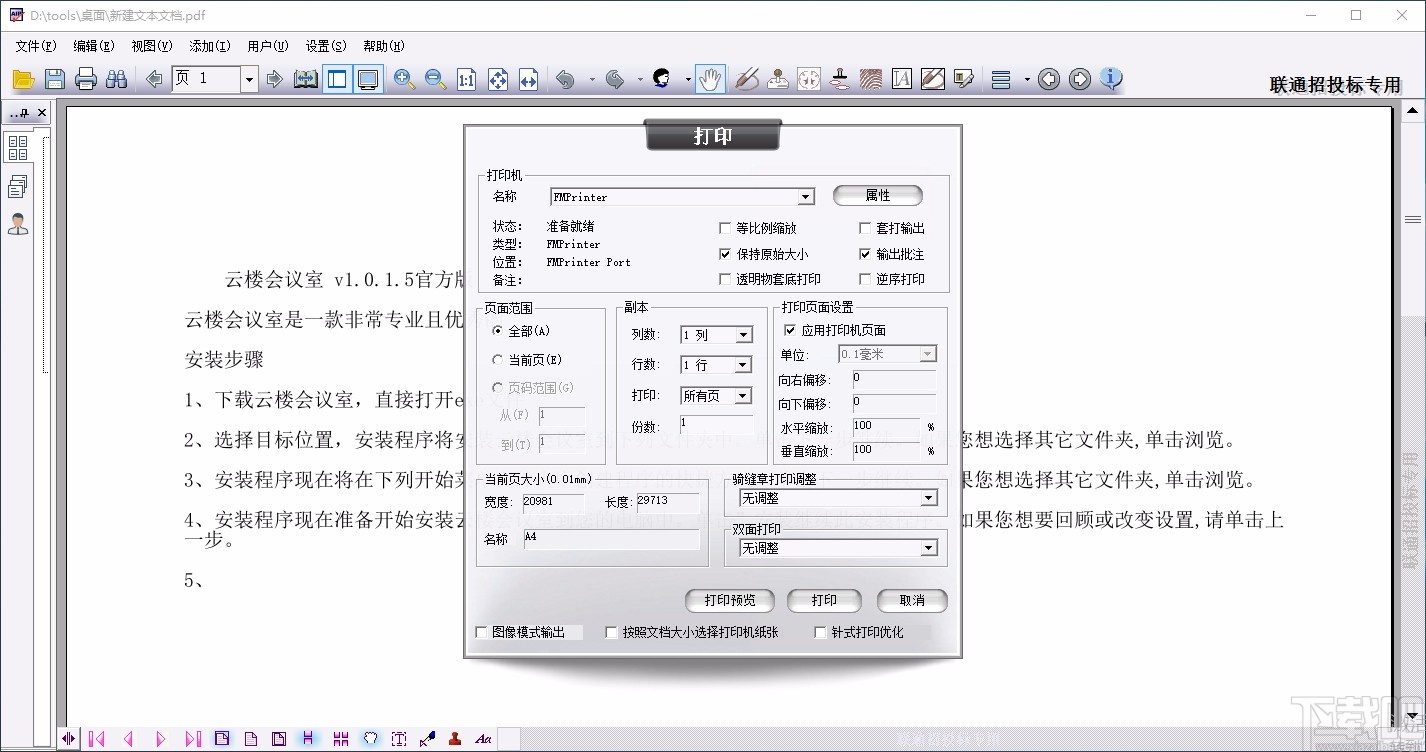The width and height of the screenshot is (1426, 752).
Task: Click the 打印预览 button
Action: tap(730, 600)
